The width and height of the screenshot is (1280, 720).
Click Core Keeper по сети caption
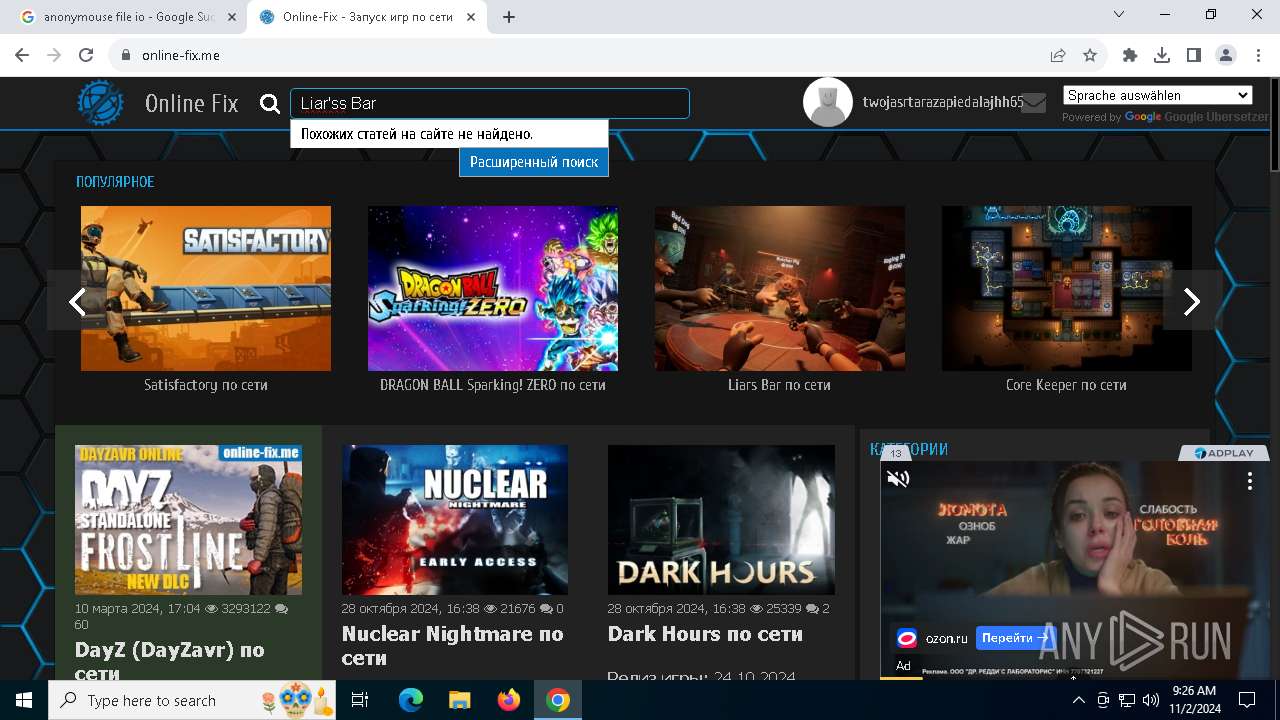[1066, 385]
